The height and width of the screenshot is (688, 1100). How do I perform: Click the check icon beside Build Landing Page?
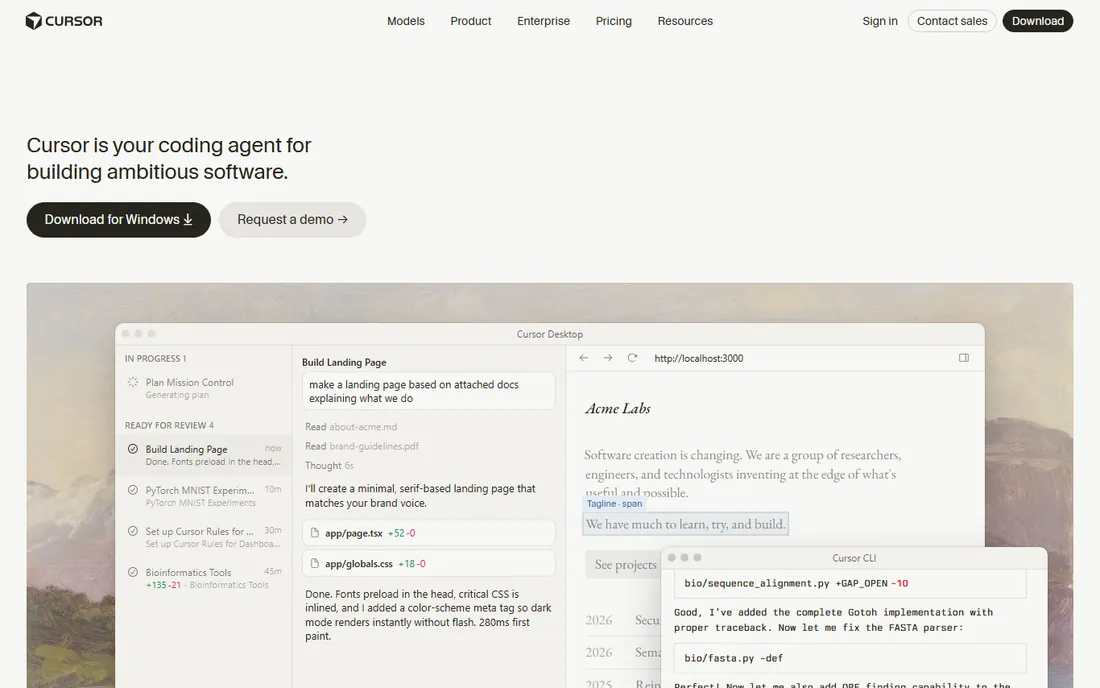coord(133,449)
